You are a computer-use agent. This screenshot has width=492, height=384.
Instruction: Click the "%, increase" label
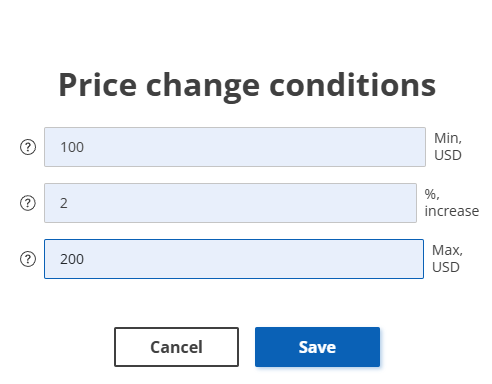(x=452, y=203)
